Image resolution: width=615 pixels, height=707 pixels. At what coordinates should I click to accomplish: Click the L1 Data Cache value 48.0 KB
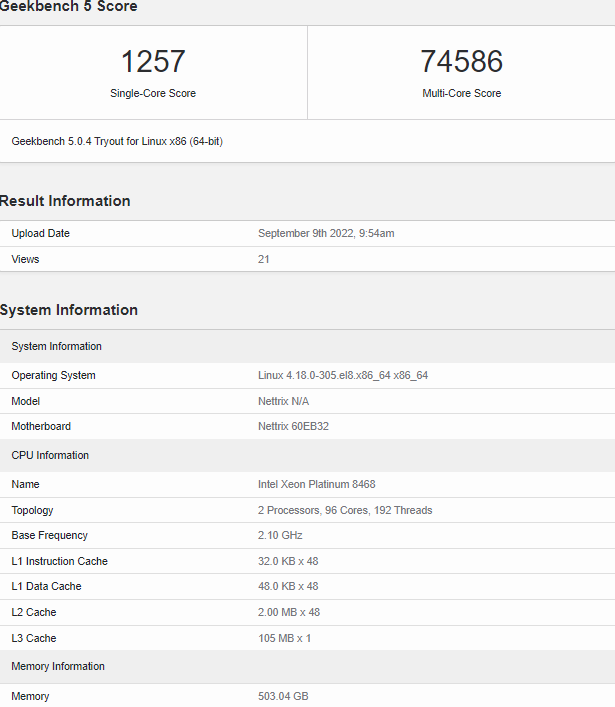coord(288,586)
